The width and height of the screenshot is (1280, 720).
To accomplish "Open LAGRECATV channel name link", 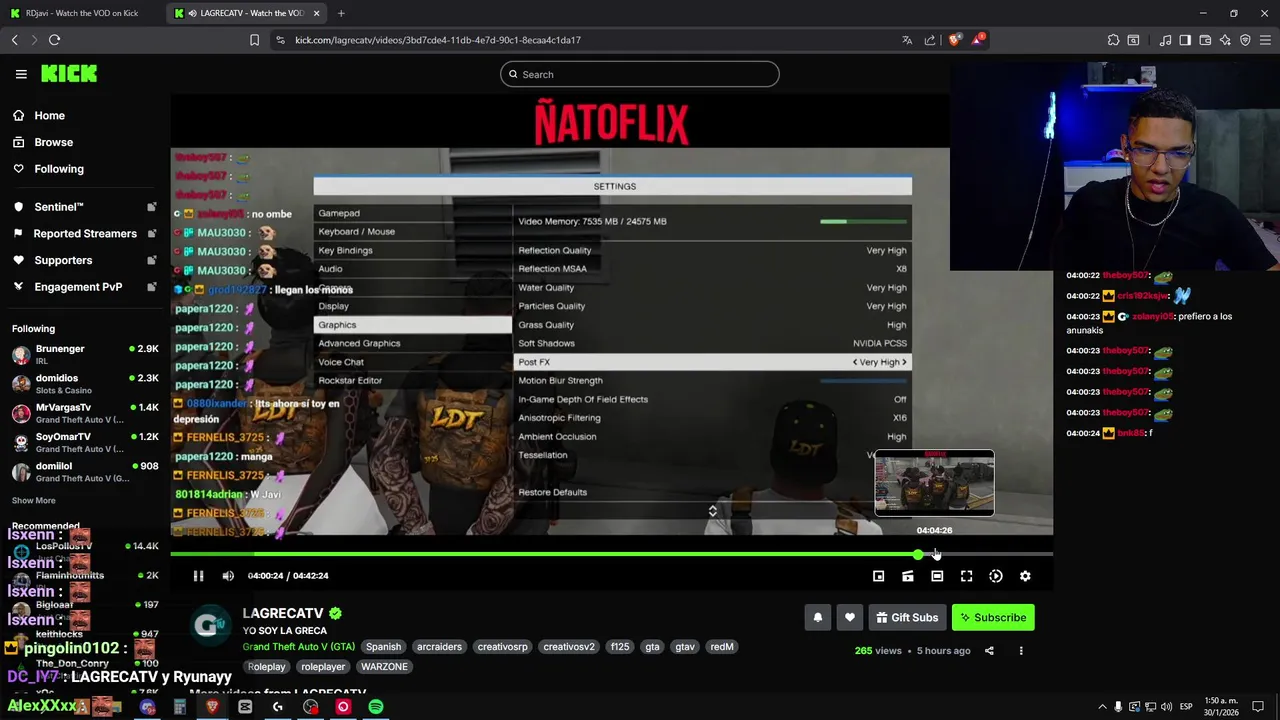I will 283,613.
